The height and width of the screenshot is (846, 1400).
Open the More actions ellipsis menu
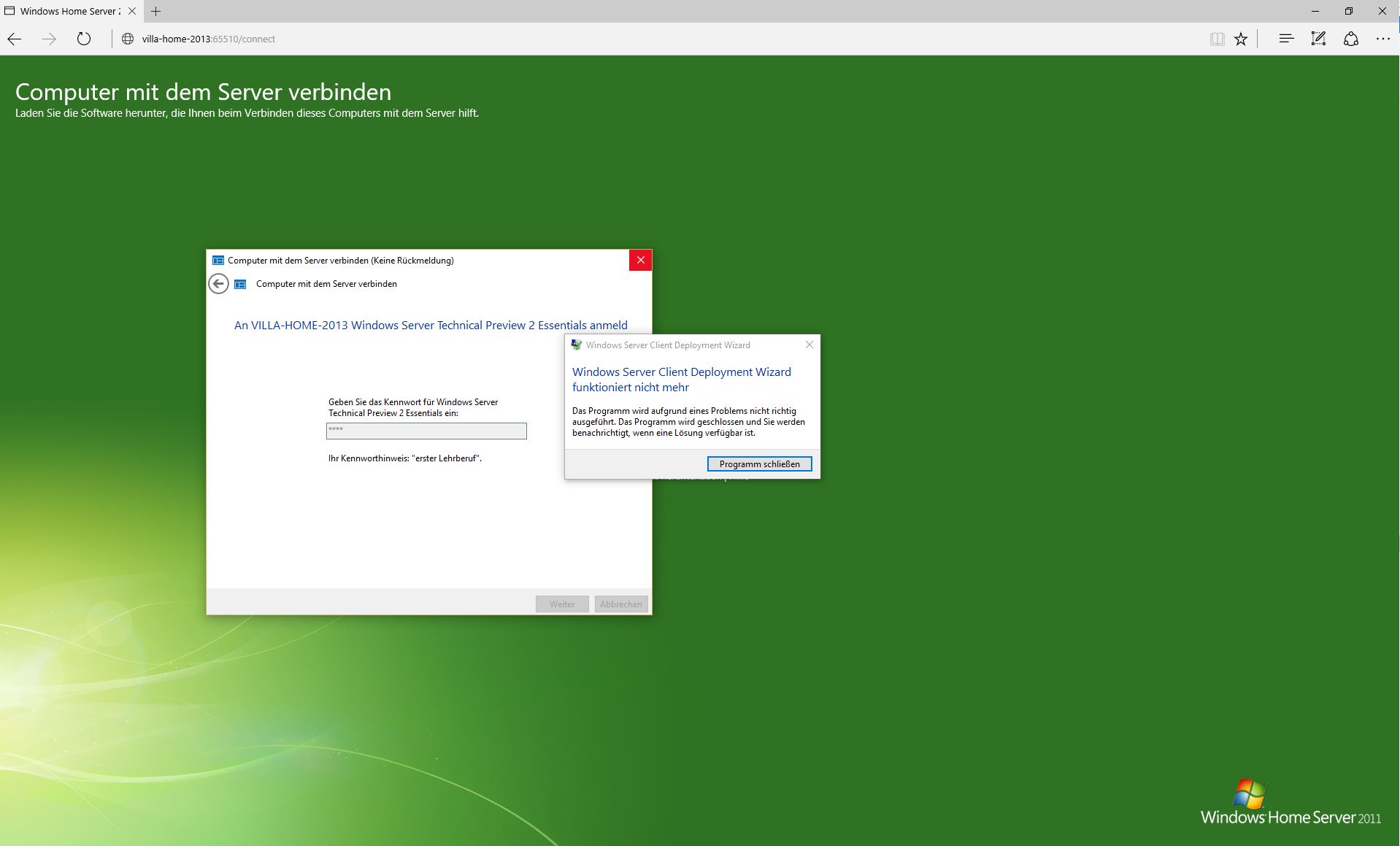(x=1382, y=39)
